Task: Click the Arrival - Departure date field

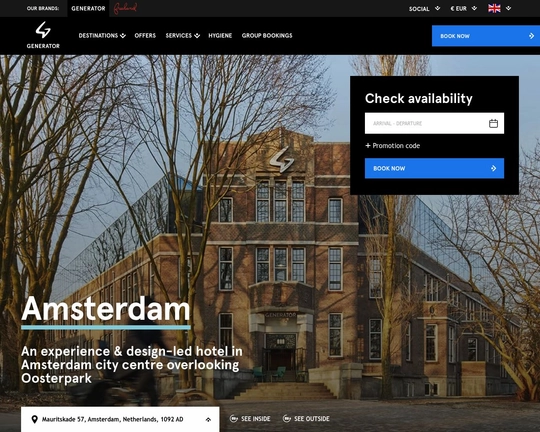Action: [434, 123]
